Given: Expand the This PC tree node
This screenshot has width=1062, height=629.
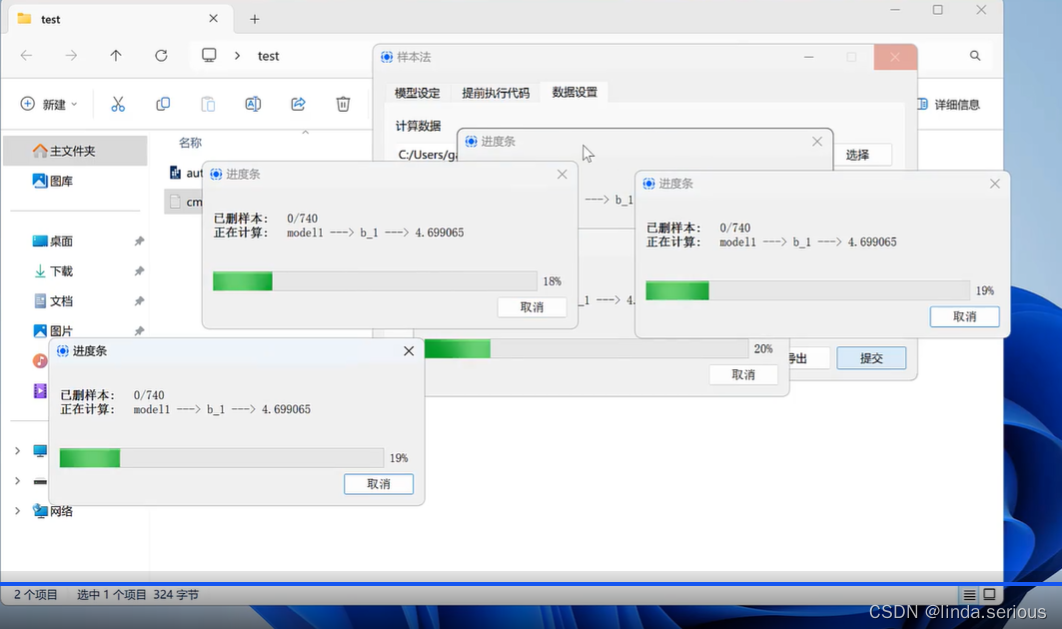Looking at the screenshot, I should (x=18, y=450).
